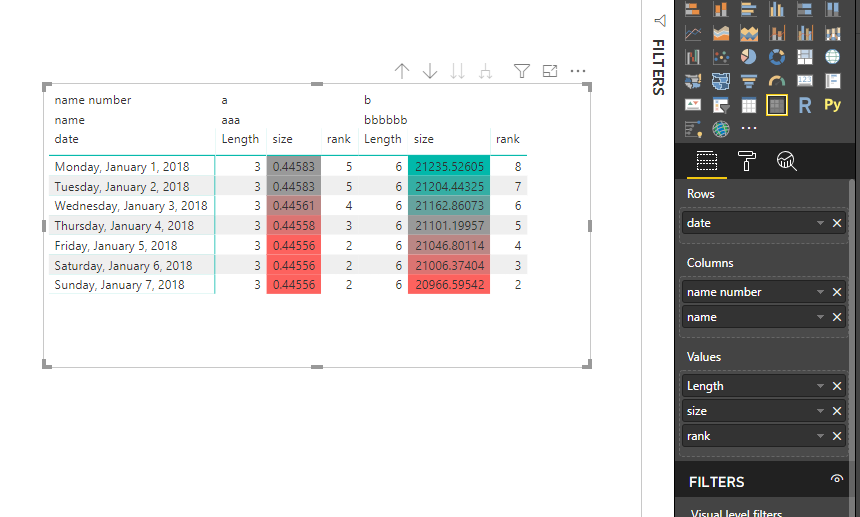The width and height of the screenshot is (860, 517).
Task: Switch to the Fields tab
Action: [706, 161]
